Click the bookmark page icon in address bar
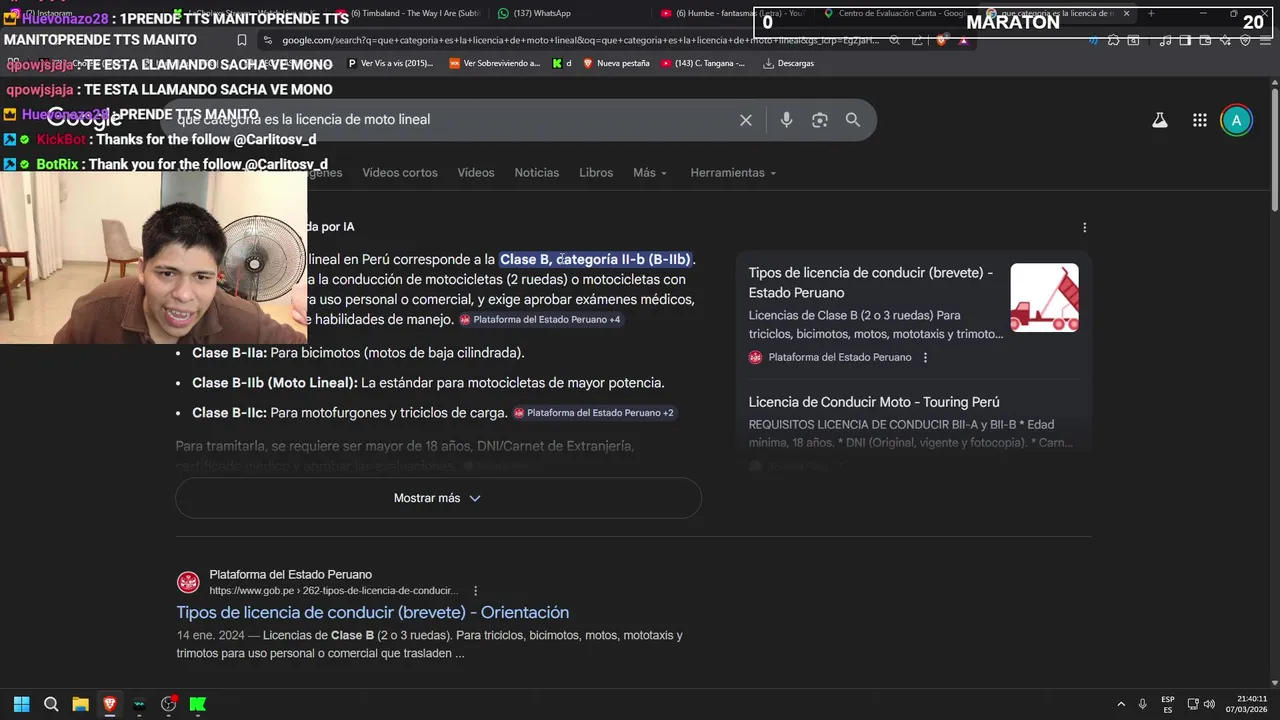 [x=241, y=40]
